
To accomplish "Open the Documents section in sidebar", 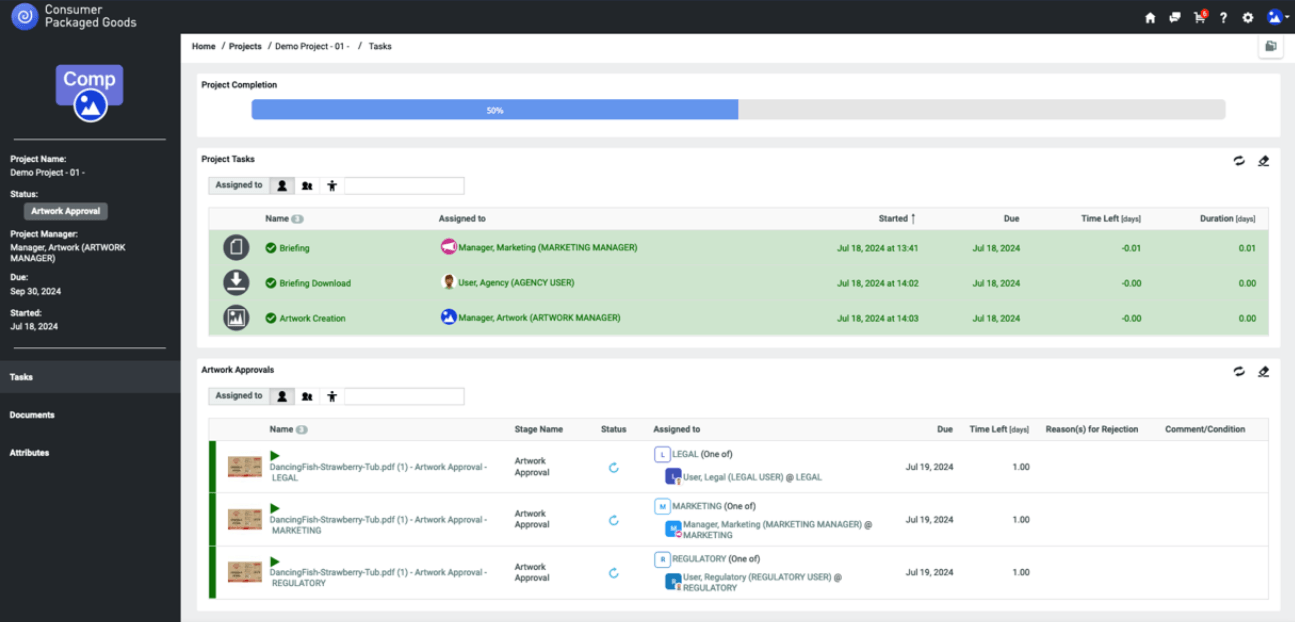I will (32, 415).
